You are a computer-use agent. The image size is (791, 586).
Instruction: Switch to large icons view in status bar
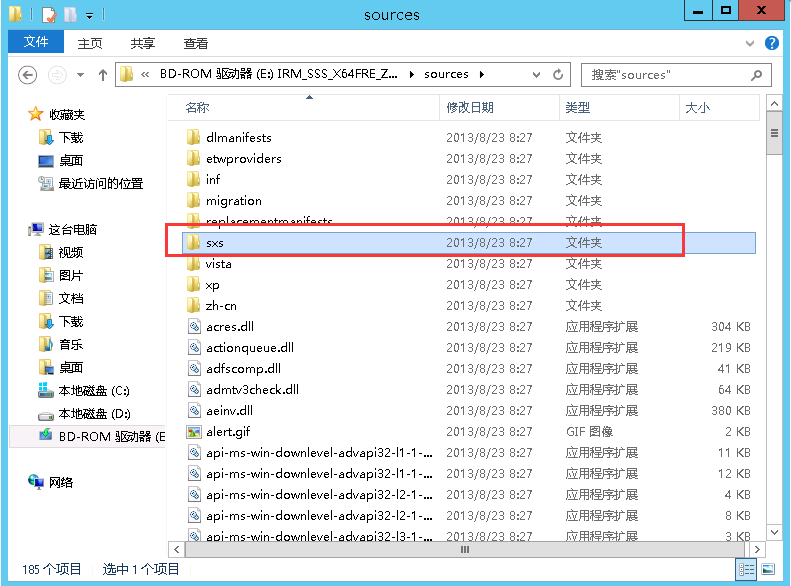click(x=765, y=569)
